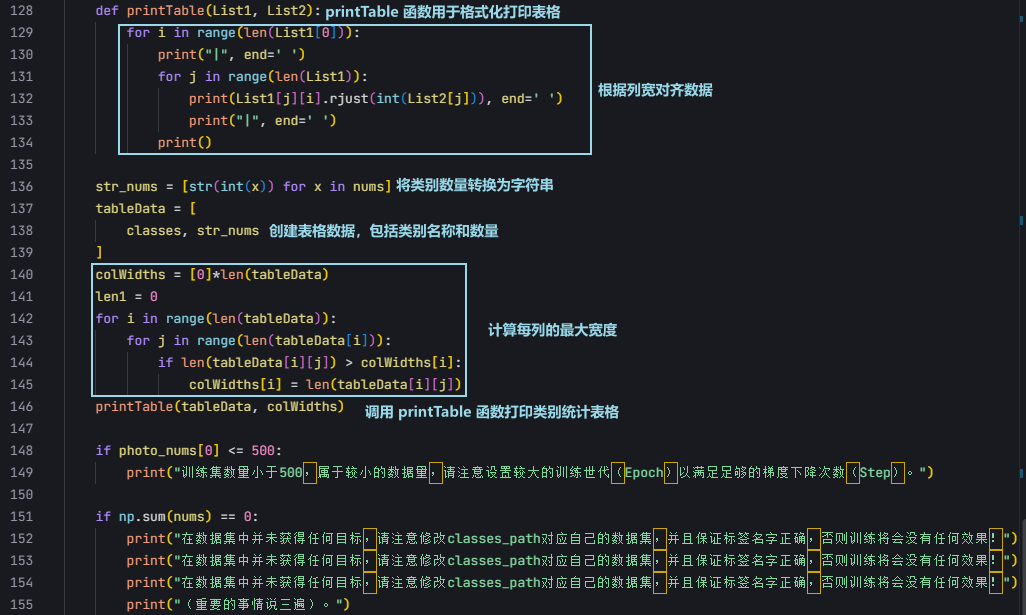Screen dimensions: 1026x615
Task: Click 'print("（重要的事情说三遍）。")' on line 155
Action: (238, 605)
